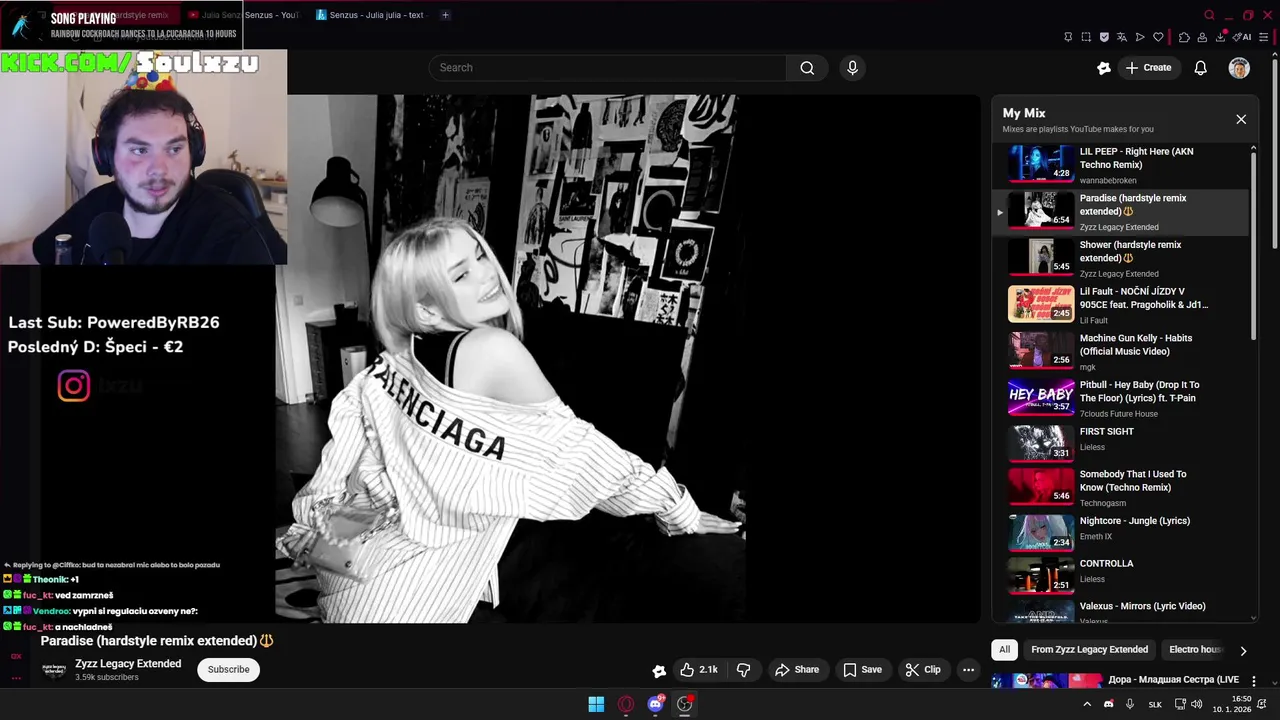Click the Share button
The height and width of the screenshot is (720, 1280).
click(x=797, y=670)
